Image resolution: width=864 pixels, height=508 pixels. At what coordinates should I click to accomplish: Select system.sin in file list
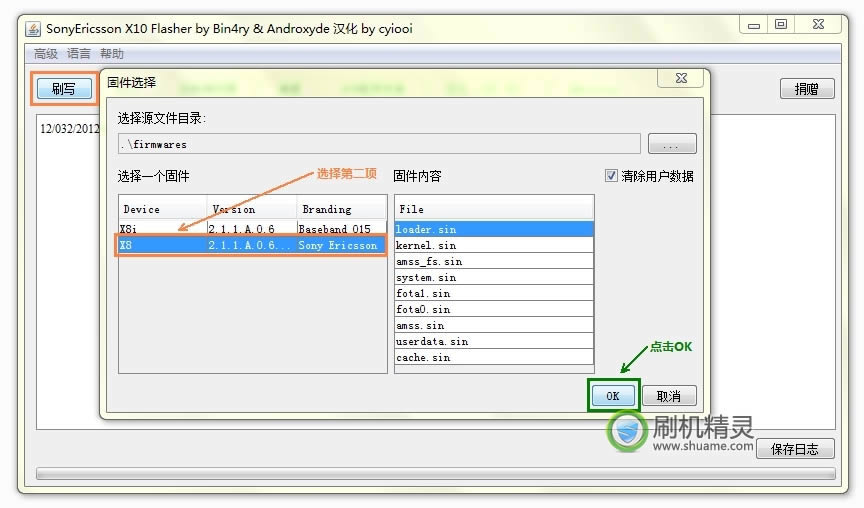pos(493,277)
